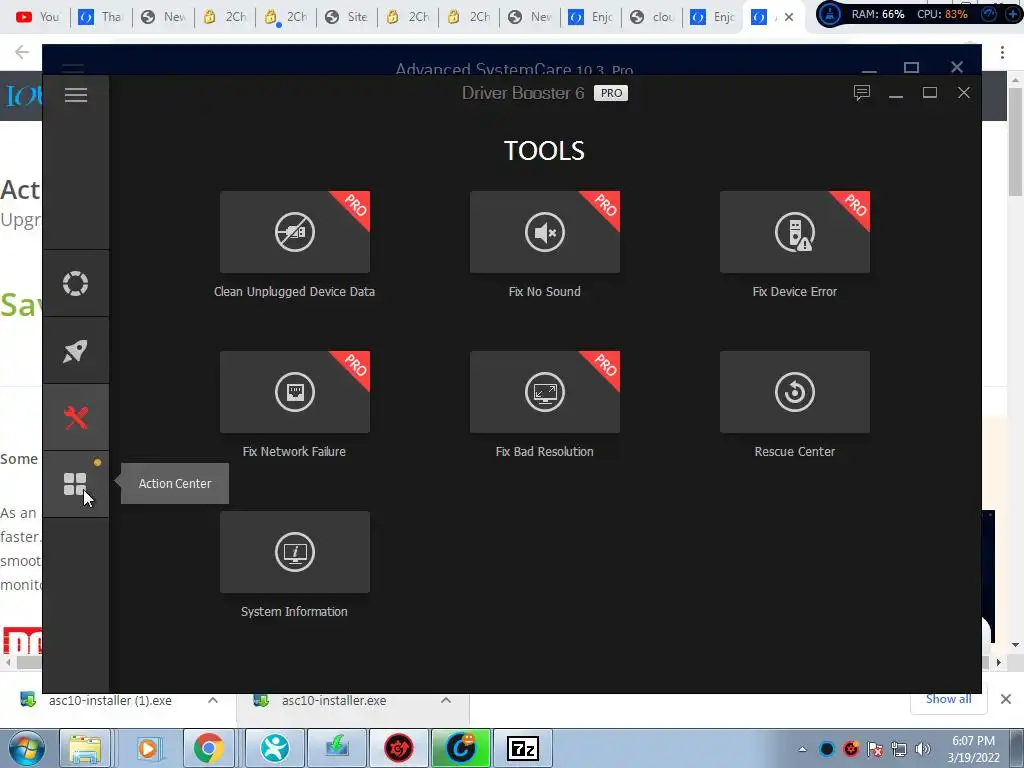The image size is (1024, 768).
Task: Open the Chrome three-dot menu
Action: pos(1002,52)
